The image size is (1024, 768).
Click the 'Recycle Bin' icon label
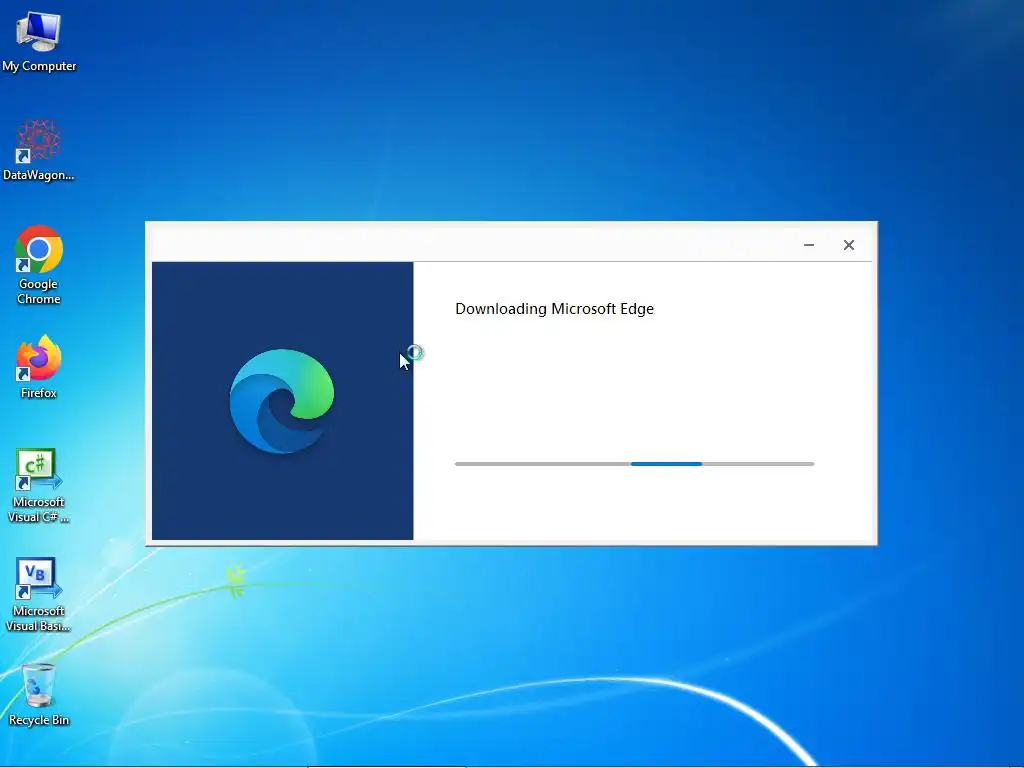pos(39,720)
